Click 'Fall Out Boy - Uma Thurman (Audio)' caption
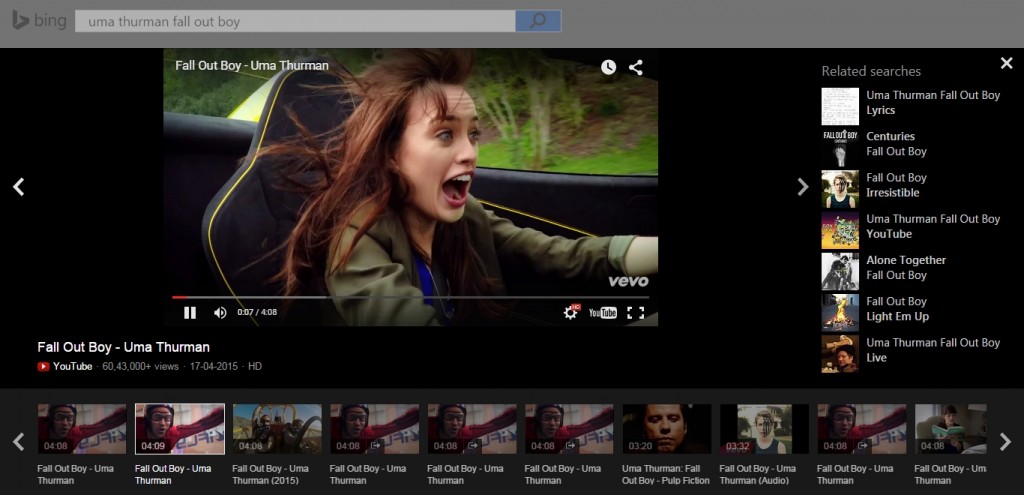The width and height of the screenshot is (1024, 495). (x=758, y=474)
